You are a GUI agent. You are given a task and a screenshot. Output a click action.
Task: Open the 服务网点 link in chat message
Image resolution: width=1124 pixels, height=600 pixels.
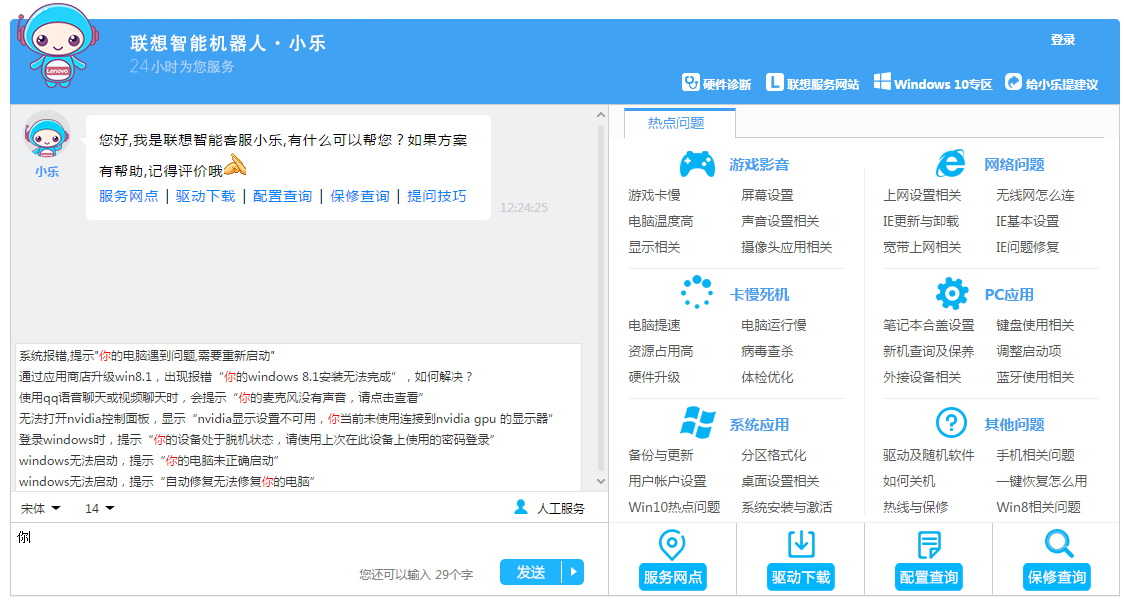128,196
